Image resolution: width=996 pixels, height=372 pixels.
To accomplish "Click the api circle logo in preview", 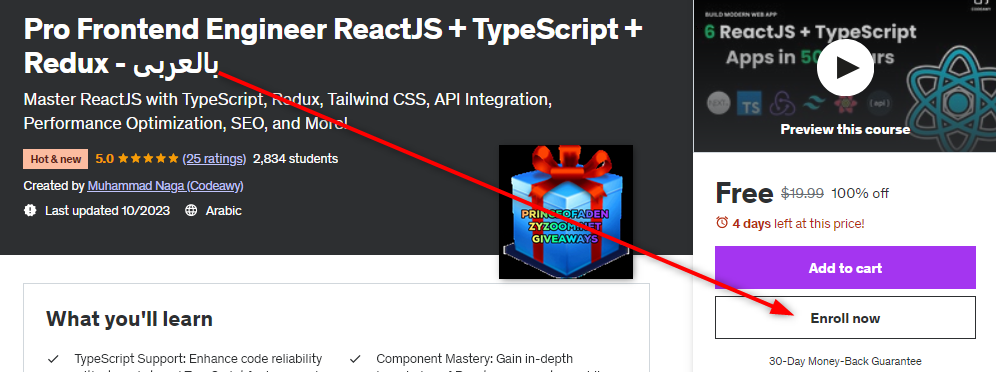I will (879, 103).
